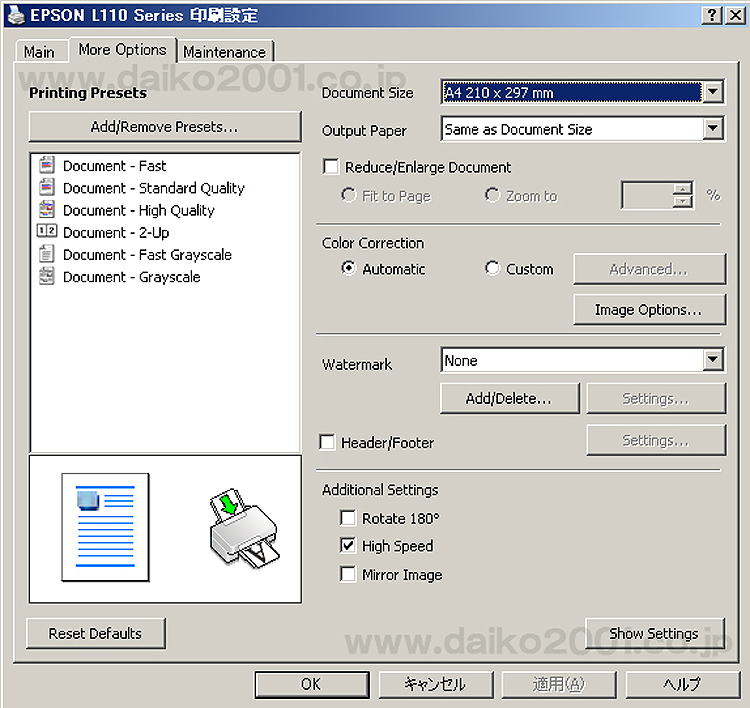The width and height of the screenshot is (750, 708).
Task: Switch to the Main tab
Action: pyautogui.click(x=39, y=51)
